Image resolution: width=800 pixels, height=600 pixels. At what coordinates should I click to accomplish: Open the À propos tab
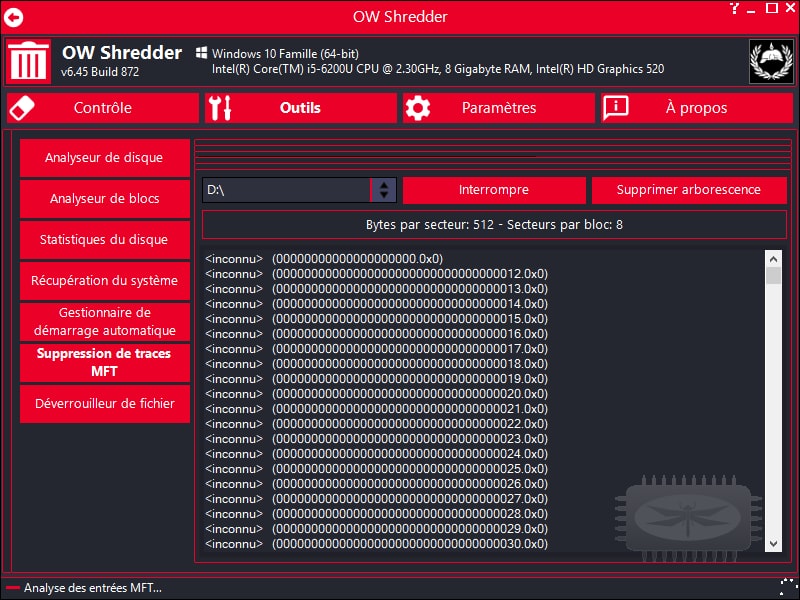696,108
